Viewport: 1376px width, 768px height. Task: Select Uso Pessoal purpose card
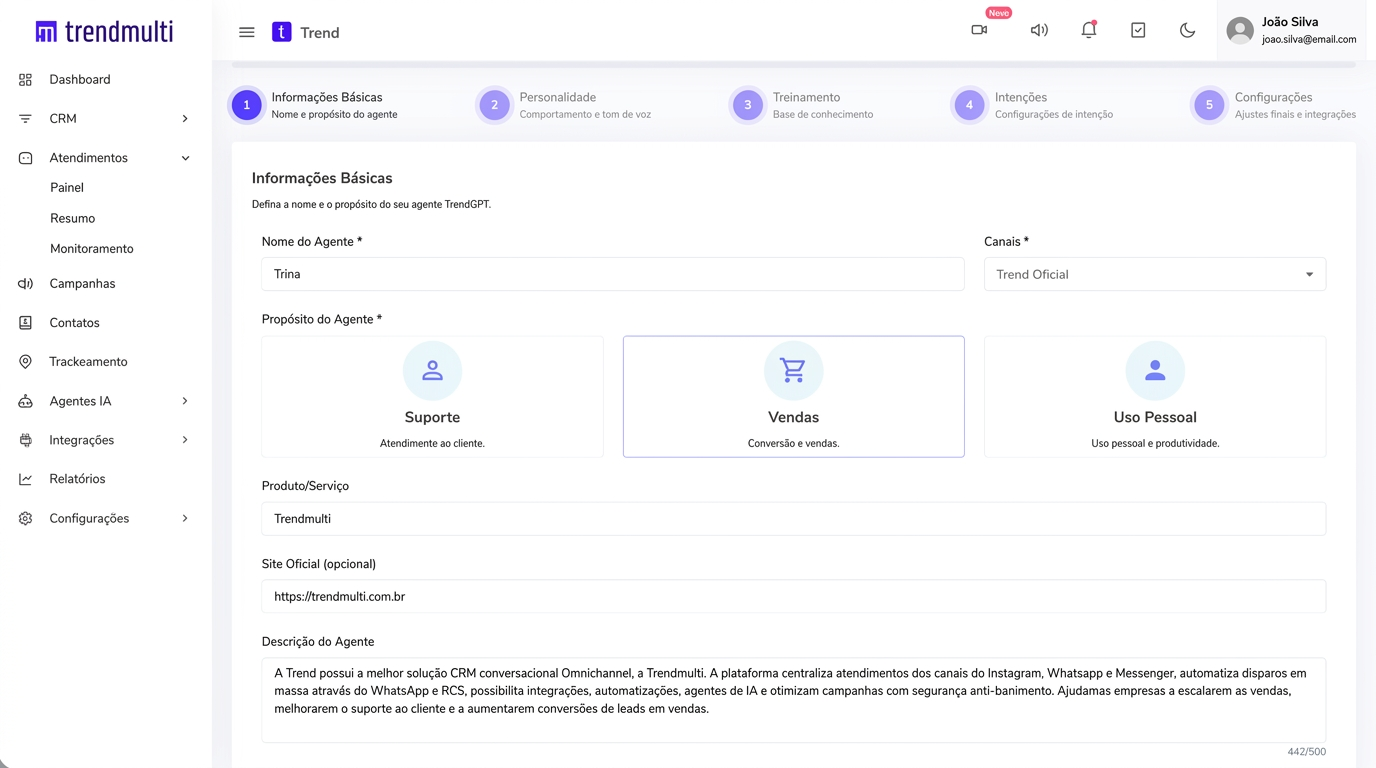point(1155,397)
